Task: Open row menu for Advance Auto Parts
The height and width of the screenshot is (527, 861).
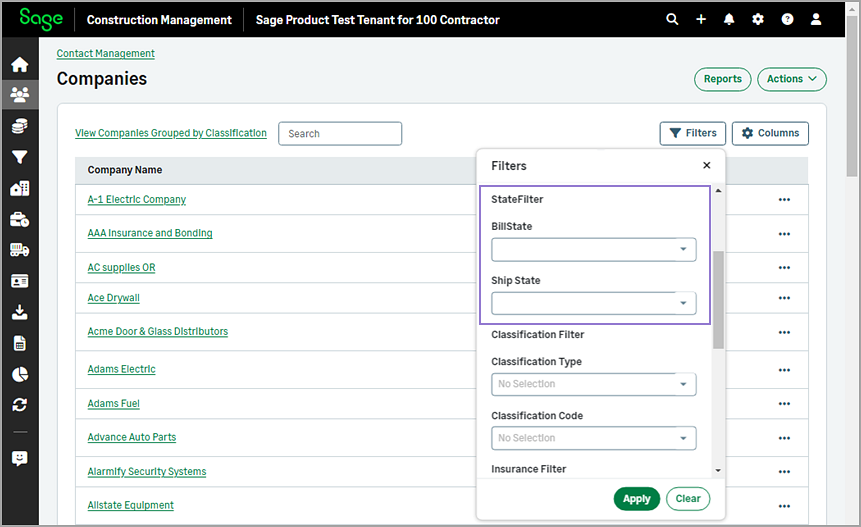Action: 784,438
